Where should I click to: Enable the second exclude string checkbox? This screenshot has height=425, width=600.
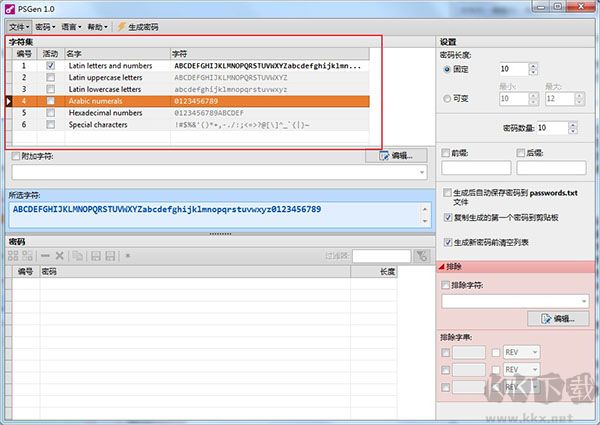pyautogui.click(x=445, y=370)
